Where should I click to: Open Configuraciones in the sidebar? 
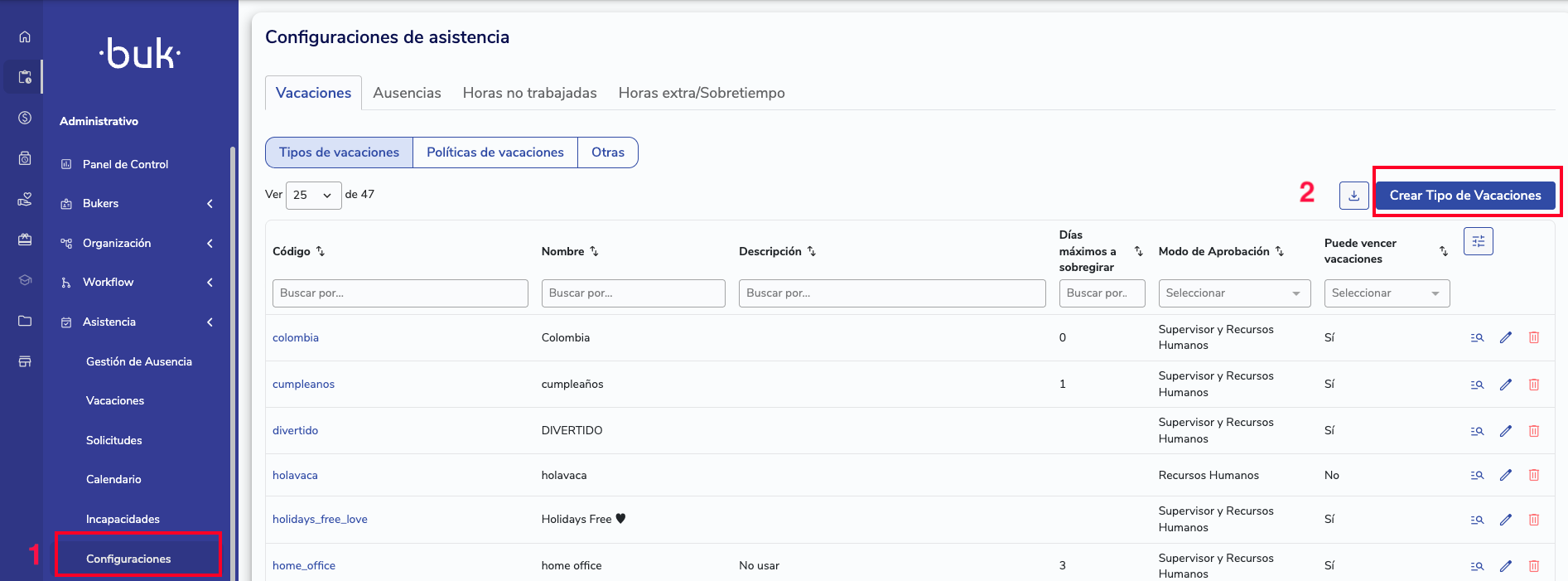coord(128,559)
